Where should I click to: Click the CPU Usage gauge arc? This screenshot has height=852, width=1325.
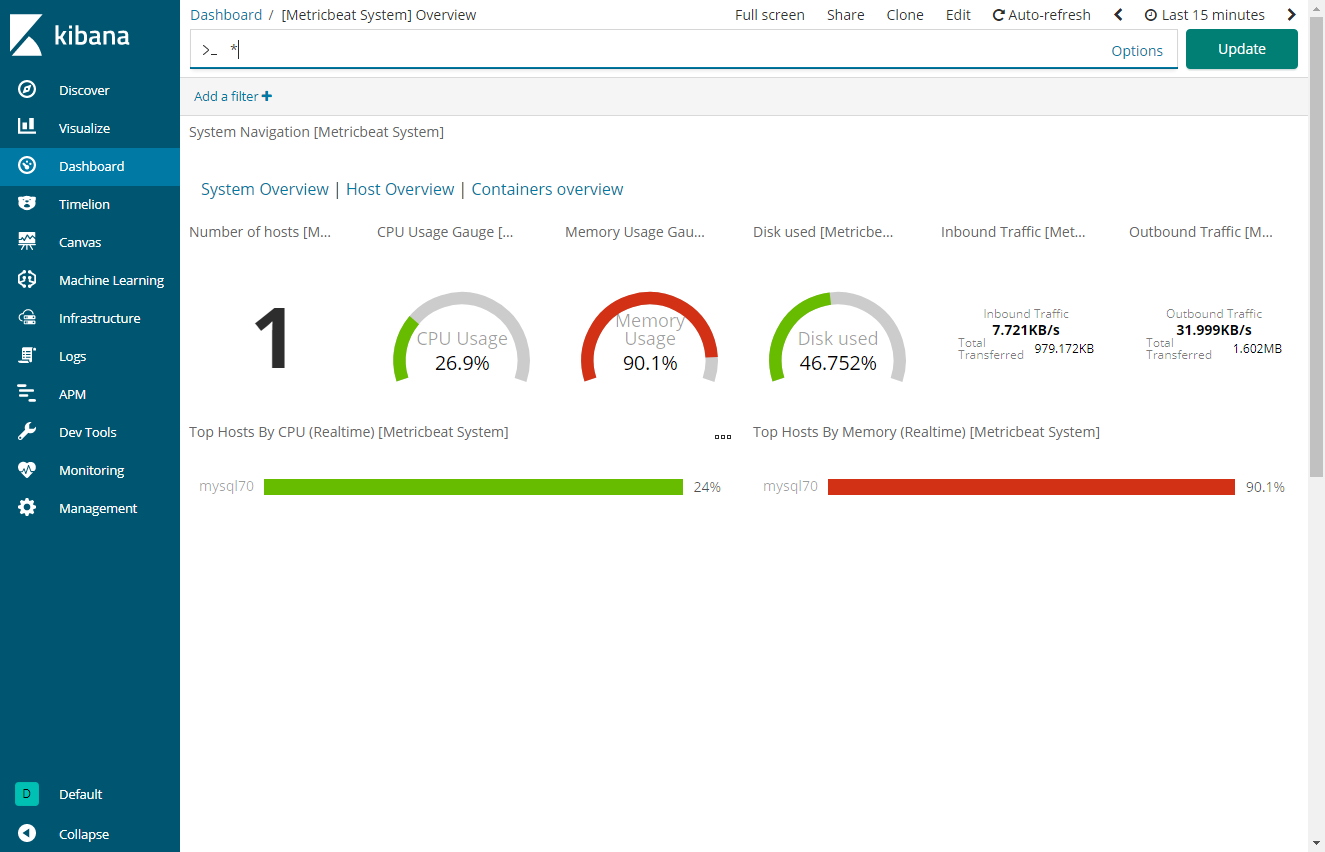pyautogui.click(x=462, y=300)
